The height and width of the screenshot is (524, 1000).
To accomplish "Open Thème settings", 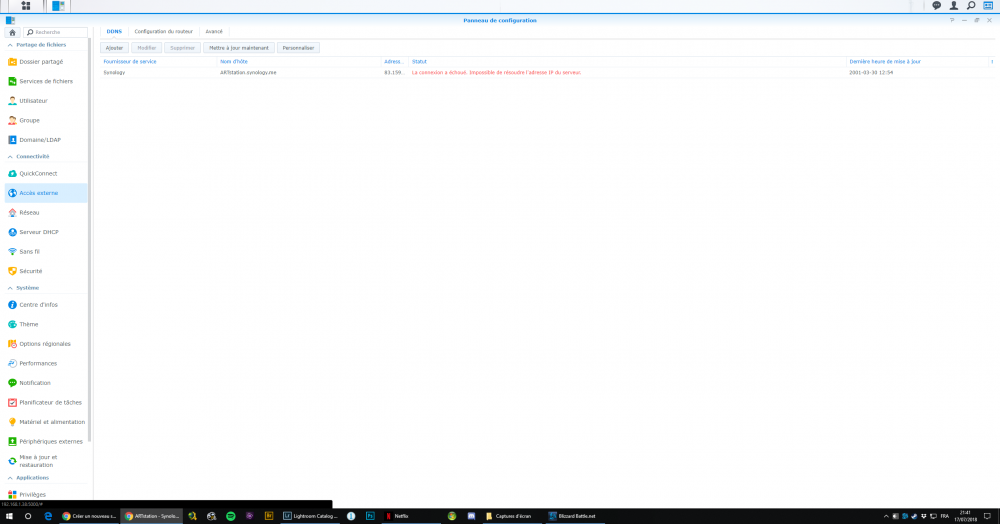I will click(46, 324).
